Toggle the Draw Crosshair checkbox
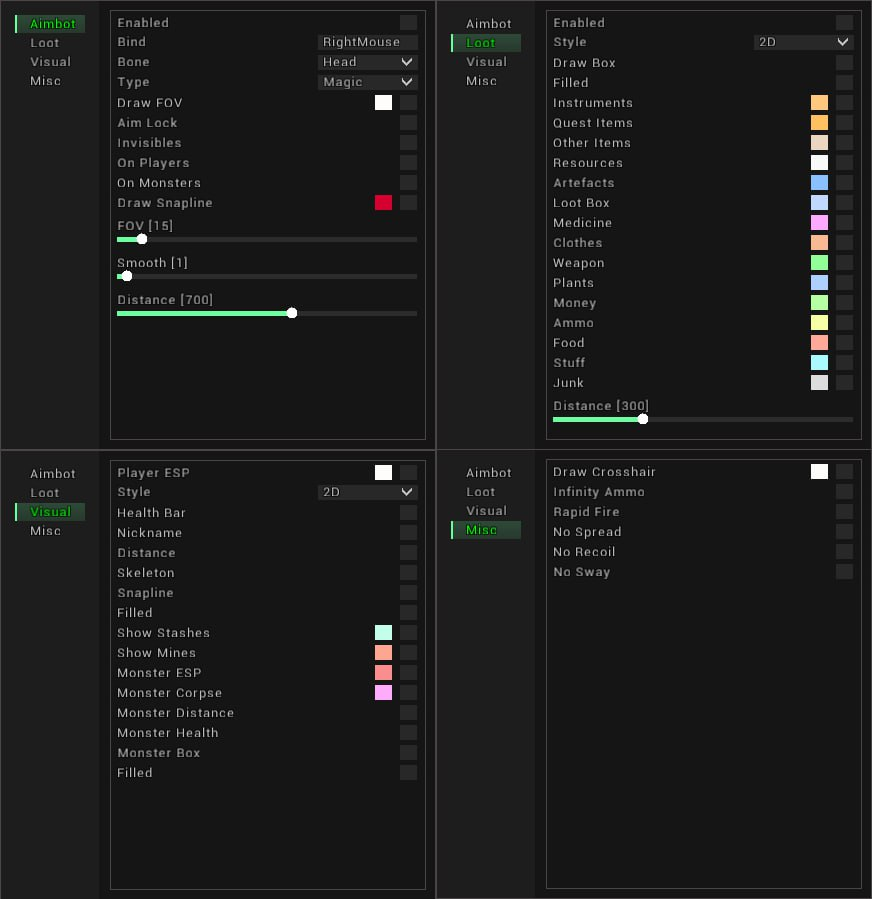Screen dimensions: 872x899 point(844,471)
